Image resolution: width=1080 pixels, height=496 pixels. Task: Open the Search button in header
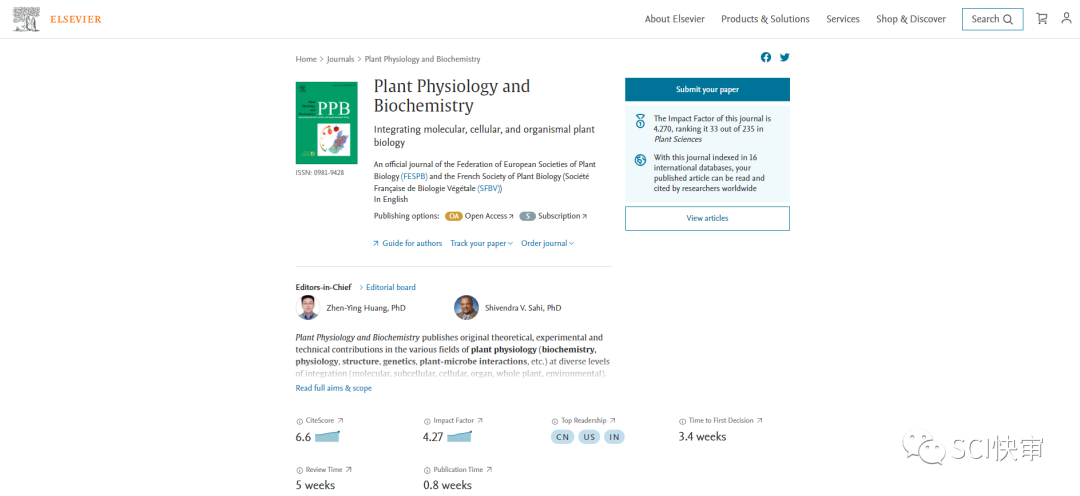pyautogui.click(x=992, y=19)
